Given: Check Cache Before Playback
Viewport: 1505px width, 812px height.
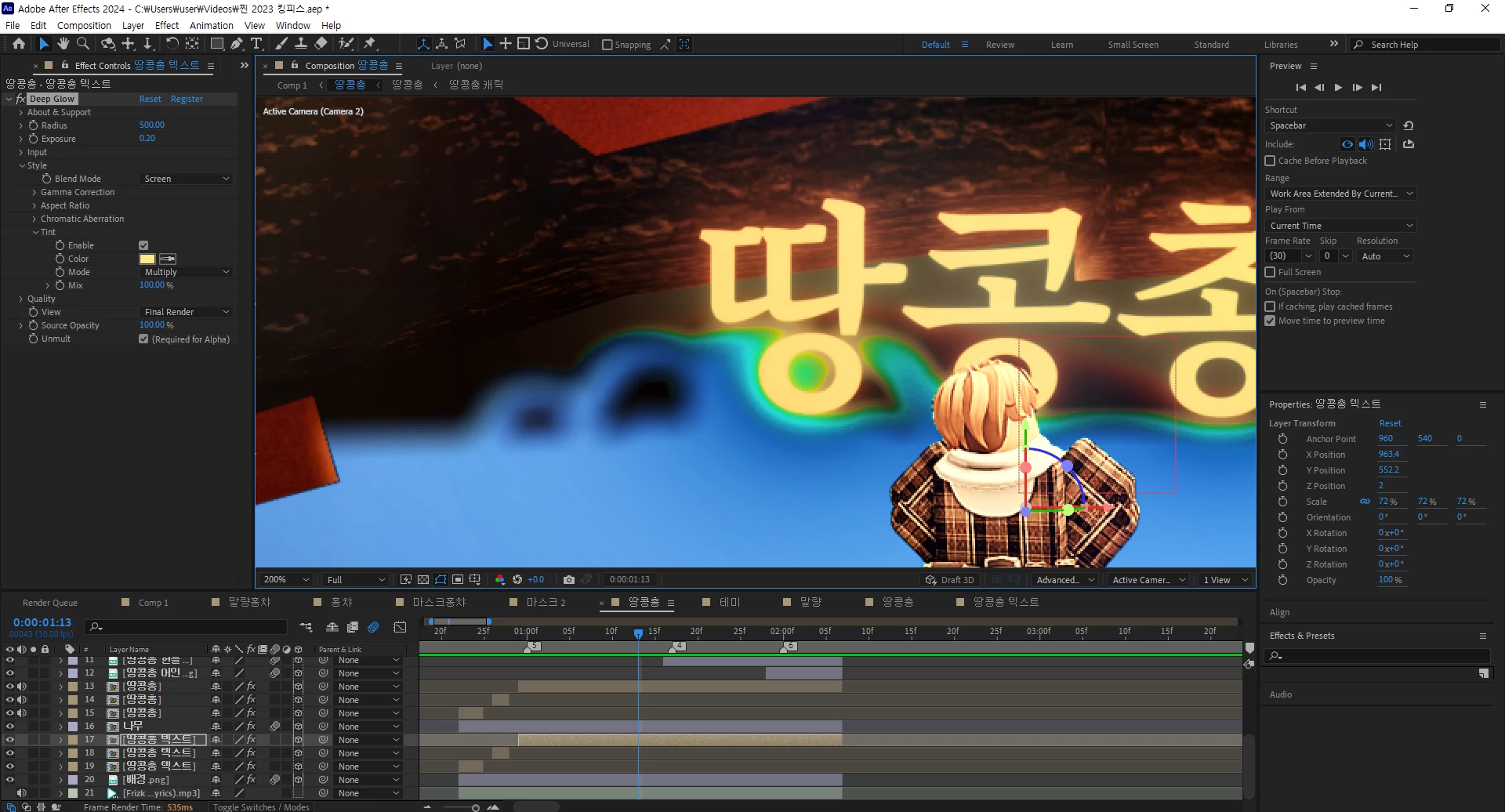Looking at the screenshot, I should click(x=1270, y=161).
